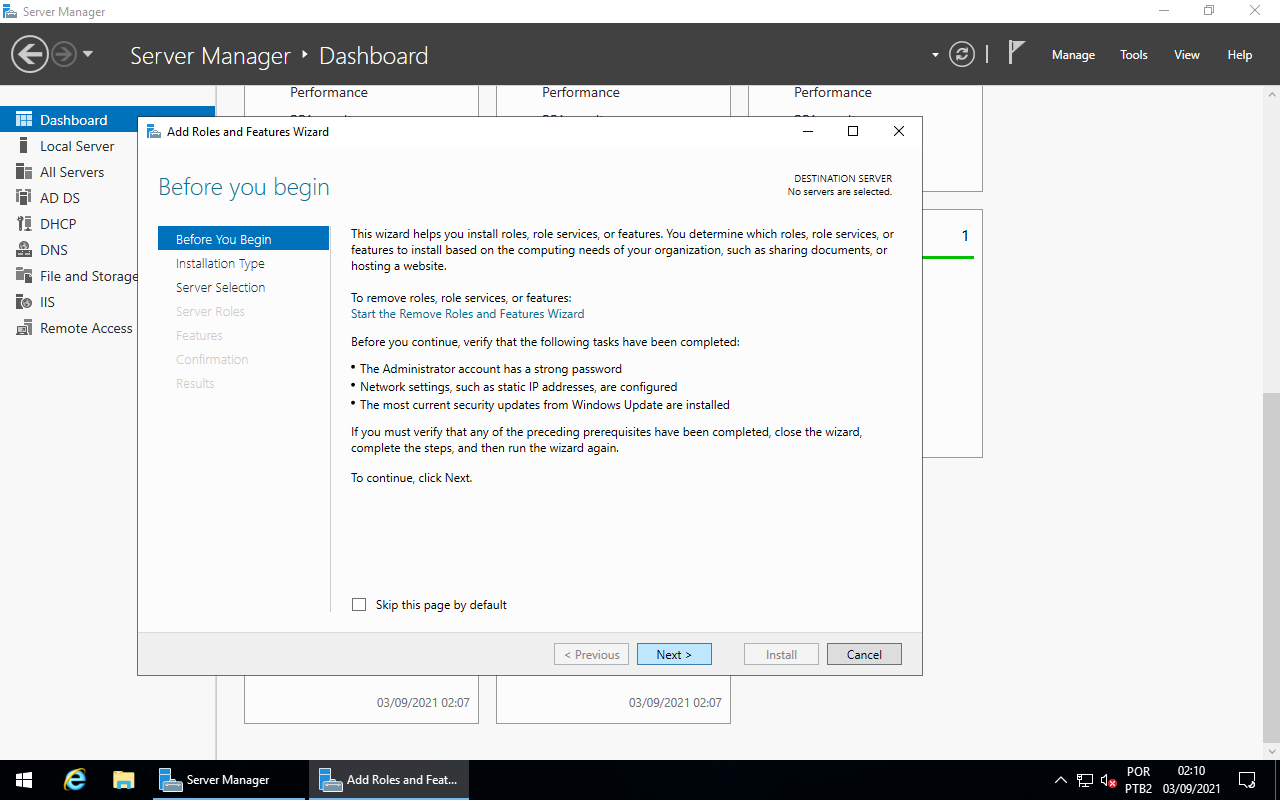
Task: Open AD DS in the sidebar
Action: tap(59, 198)
